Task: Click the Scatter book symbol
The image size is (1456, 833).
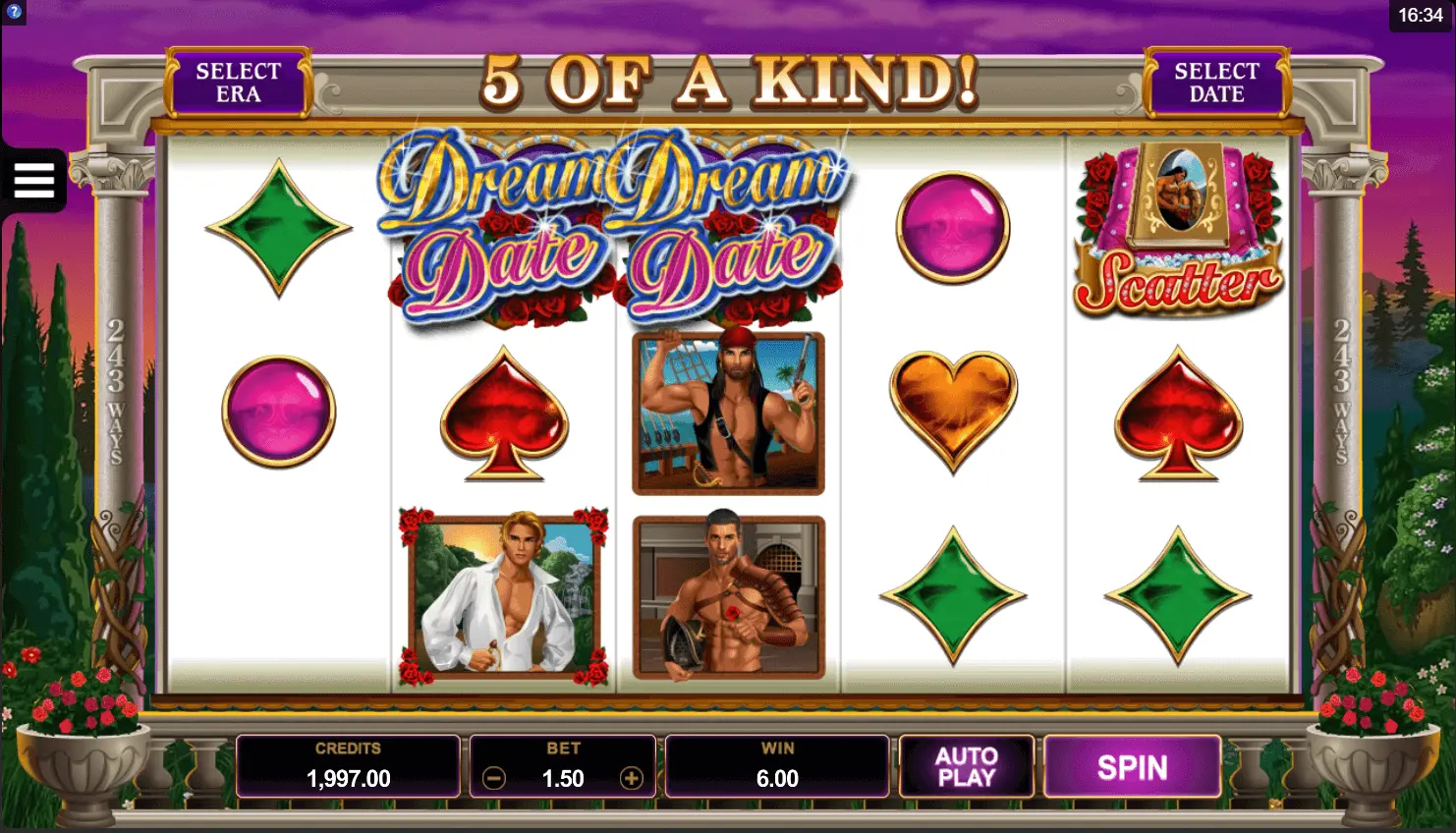Action: pos(1178,229)
